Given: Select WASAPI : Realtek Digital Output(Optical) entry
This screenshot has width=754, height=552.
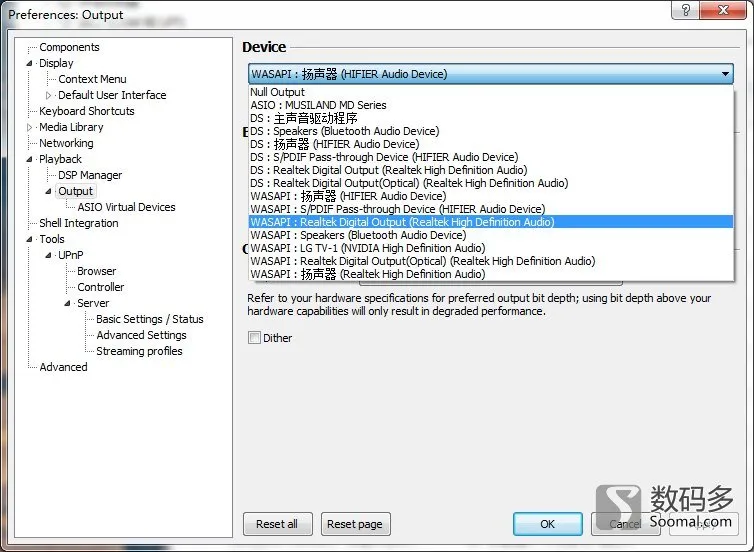Looking at the screenshot, I should [x=491, y=261].
